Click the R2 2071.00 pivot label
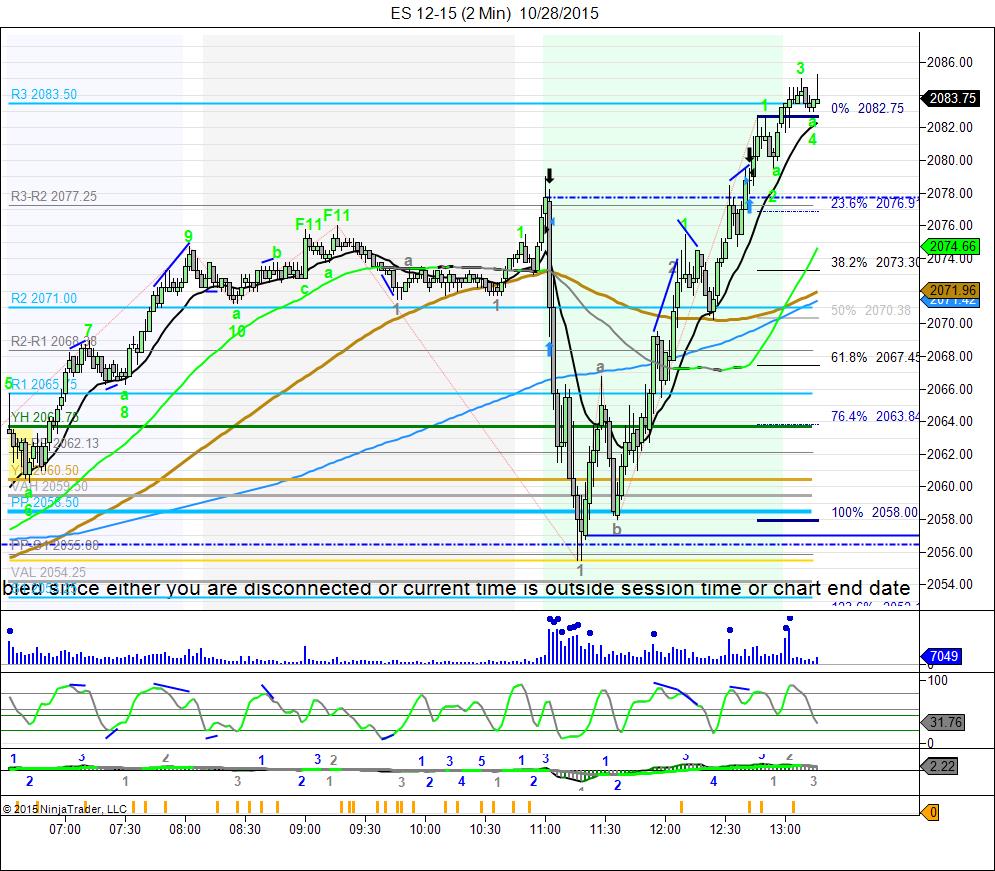995x871 pixels. coord(44,298)
